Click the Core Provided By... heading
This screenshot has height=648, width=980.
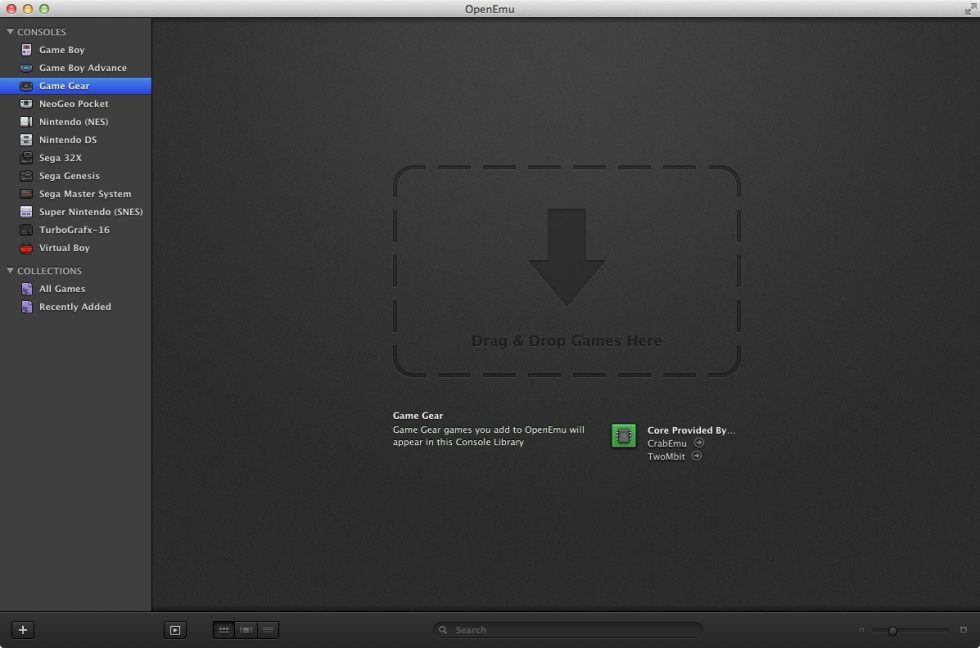coord(691,430)
